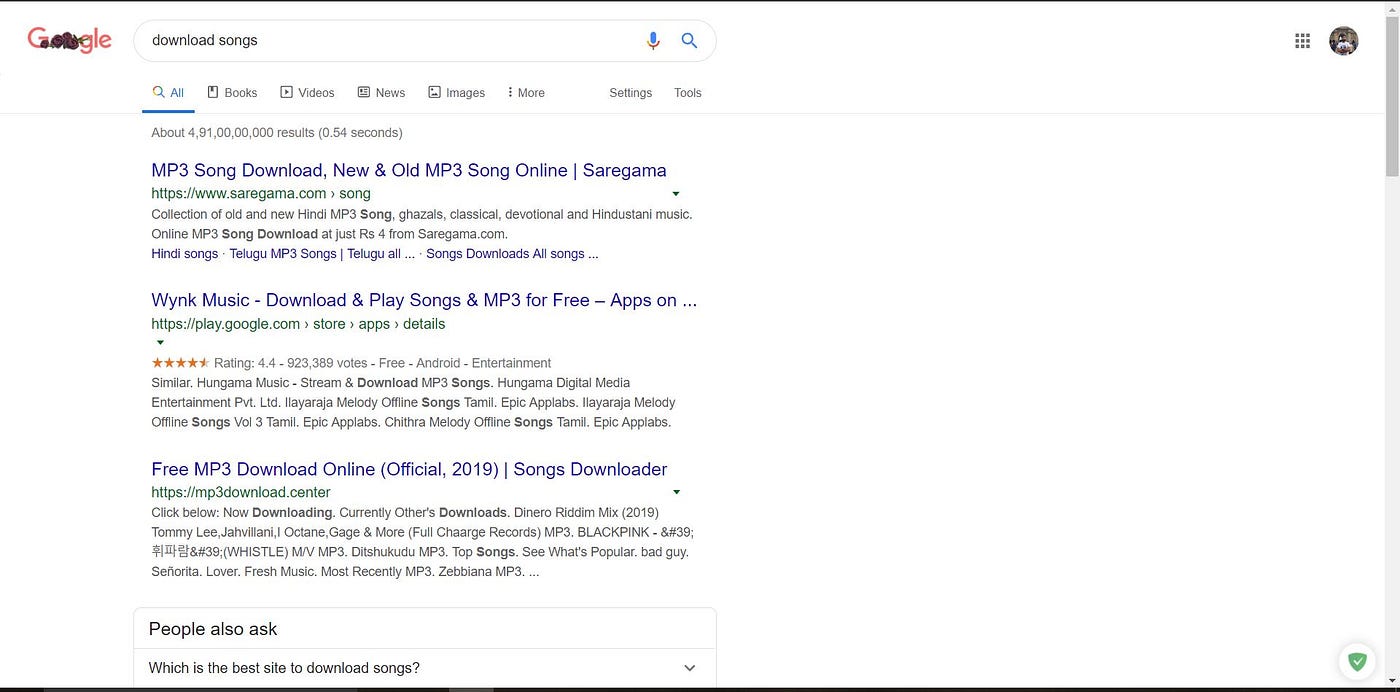Open search Tools
This screenshot has height=692, width=1400.
(x=688, y=93)
